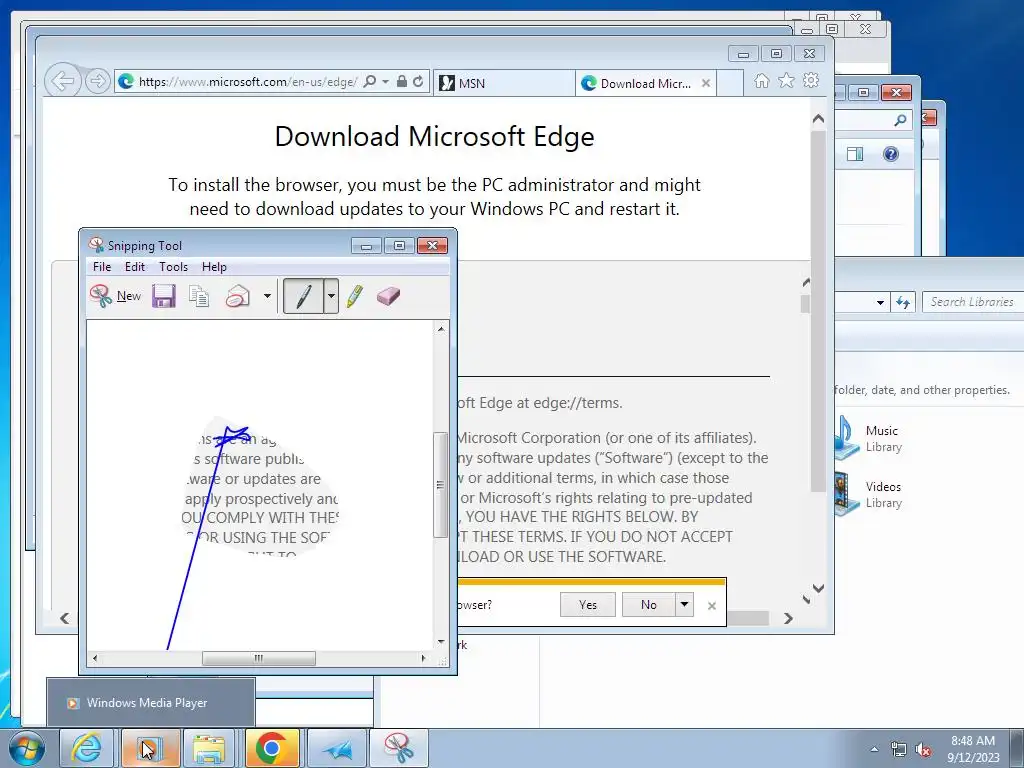The width and height of the screenshot is (1024, 768).
Task: Open Snipping Tool Edit menu
Action: [x=135, y=266]
